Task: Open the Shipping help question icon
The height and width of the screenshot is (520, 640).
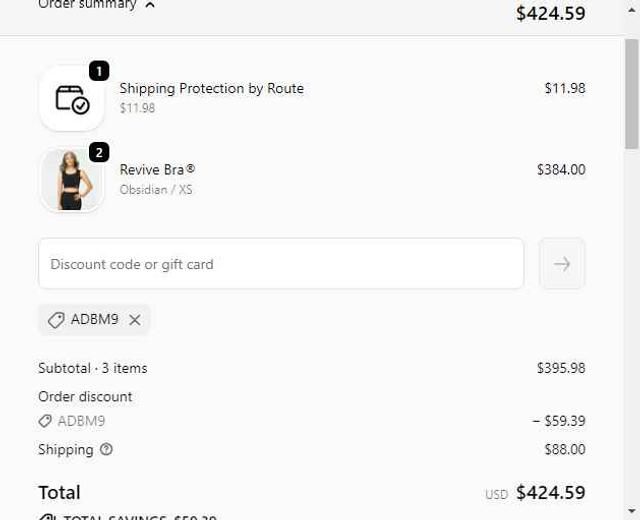Action: coord(107,449)
